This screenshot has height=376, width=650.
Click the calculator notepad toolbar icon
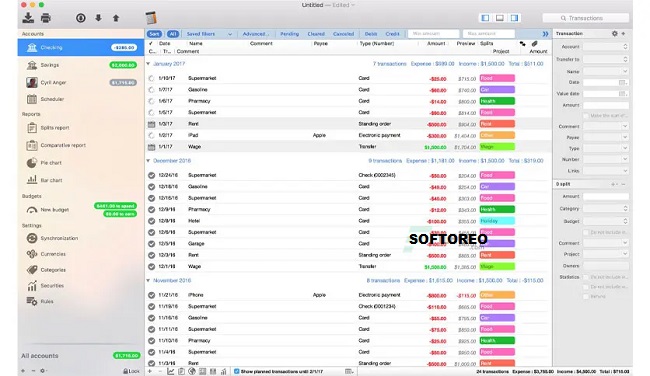(x=151, y=18)
